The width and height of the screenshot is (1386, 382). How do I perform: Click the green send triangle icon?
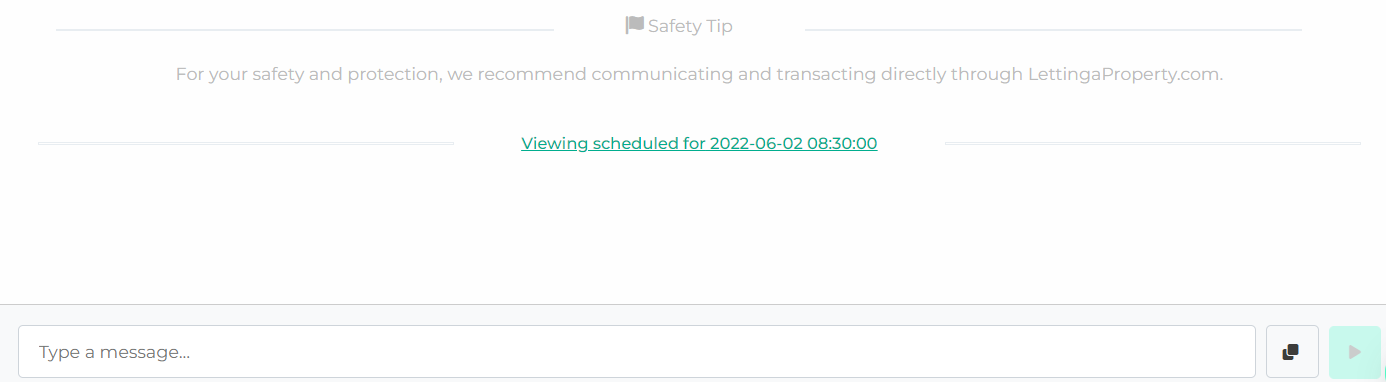click(1355, 352)
